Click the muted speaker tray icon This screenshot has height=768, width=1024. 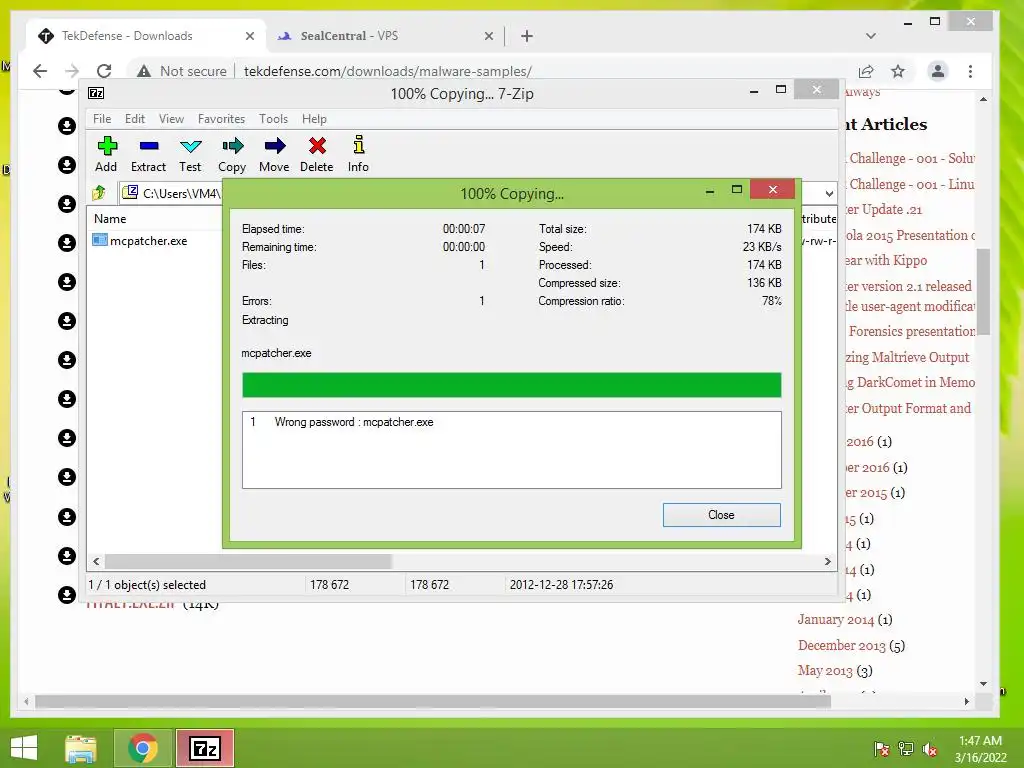(930, 749)
